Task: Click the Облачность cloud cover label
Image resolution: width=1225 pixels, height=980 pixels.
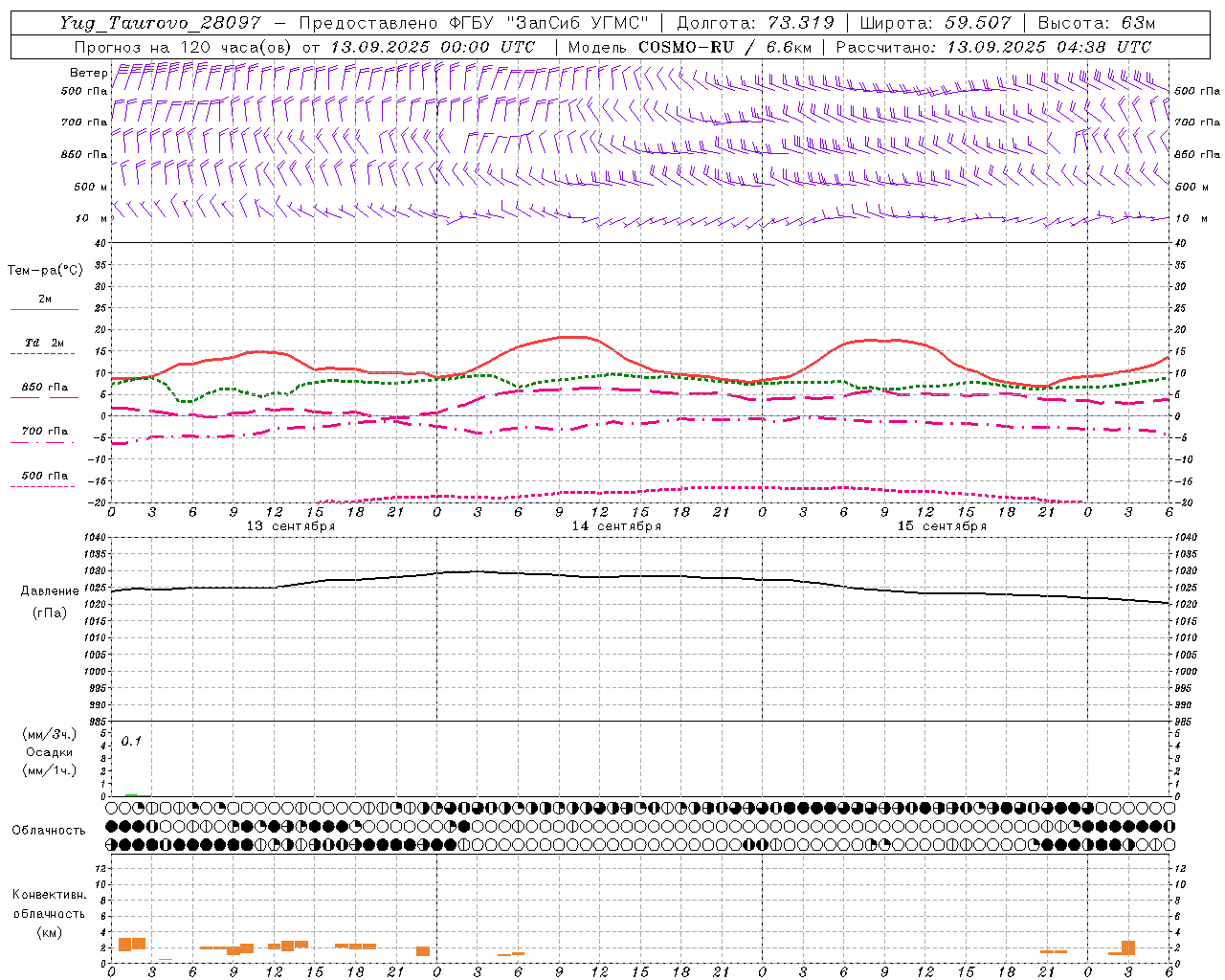Action: pyautogui.click(x=49, y=830)
